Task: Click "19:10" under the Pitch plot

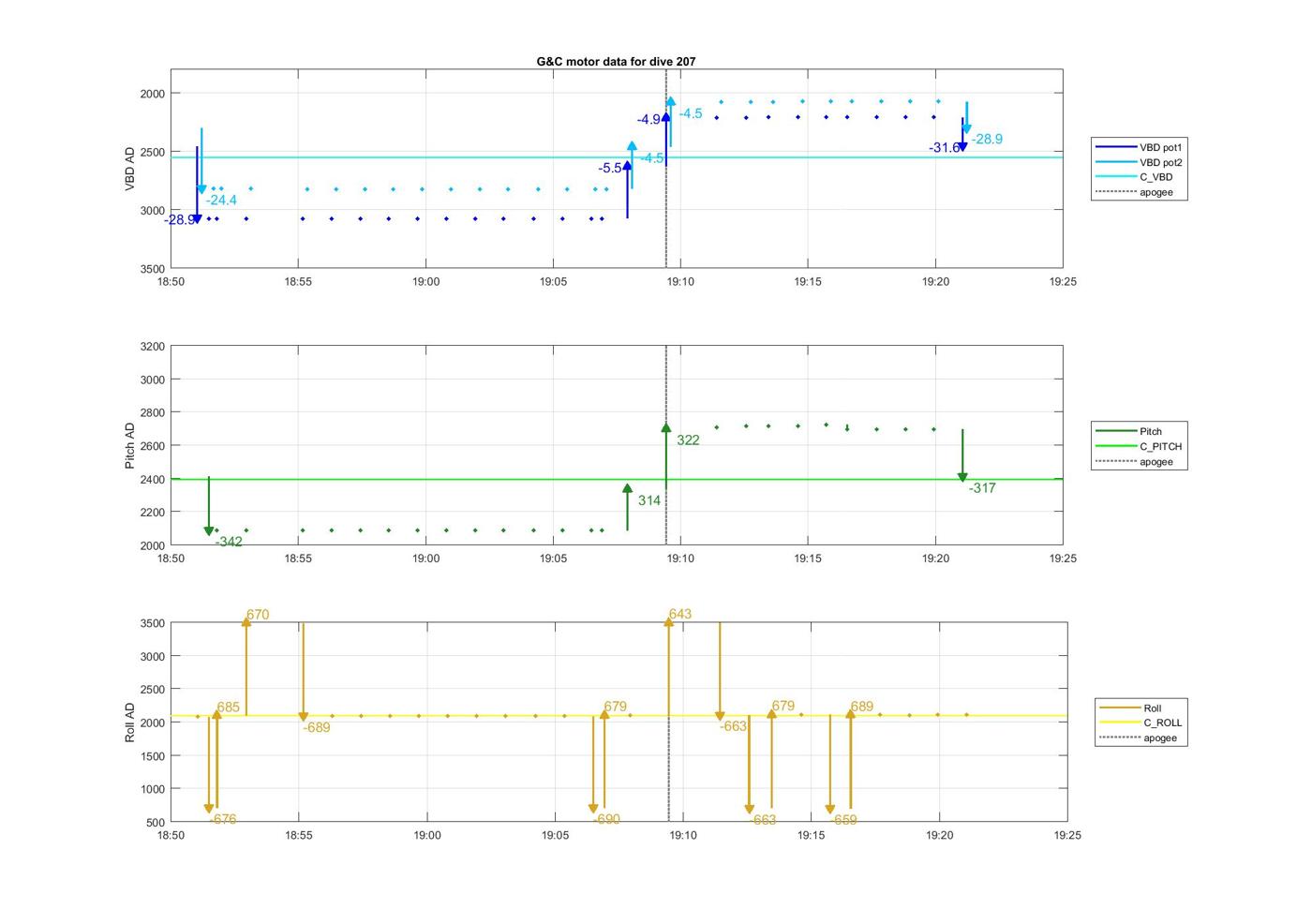Action: click(680, 559)
